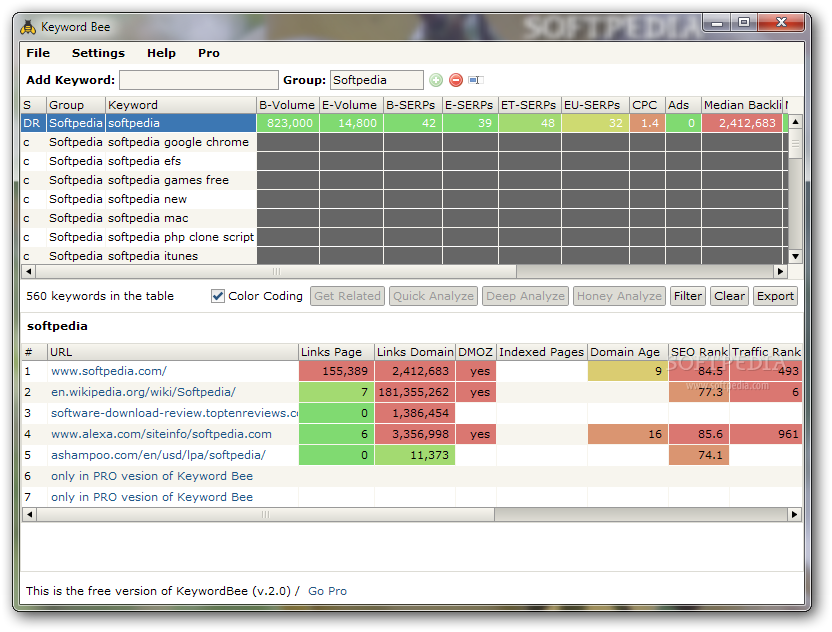Toggle the Color Coding checkbox
The width and height of the screenshot is (832, 632).
click(x=218, y=296)
